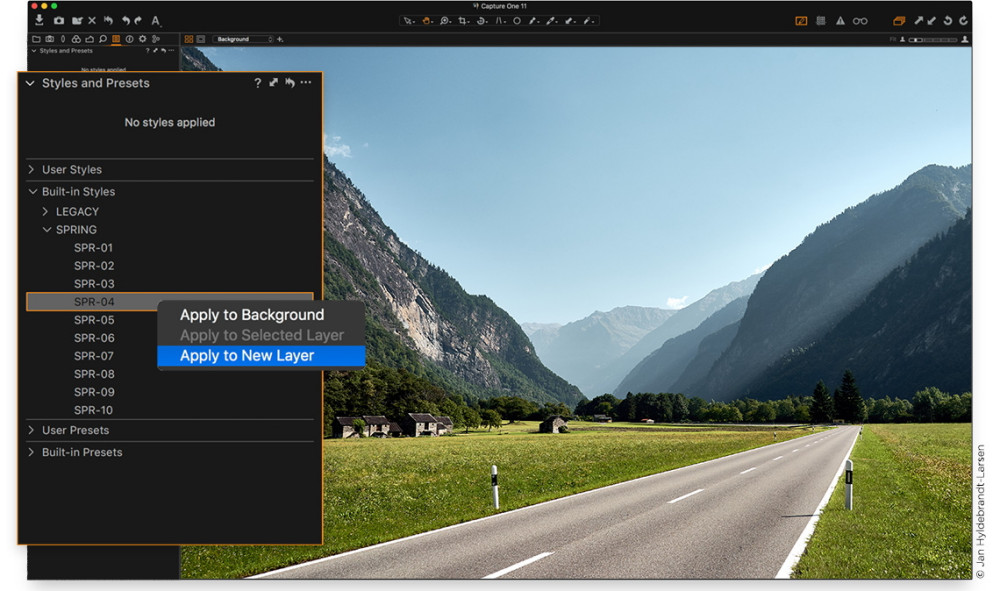The image size is (1000, 591).
Task: Click the Undo arrow in toolbar
Action: coord(126,21)
